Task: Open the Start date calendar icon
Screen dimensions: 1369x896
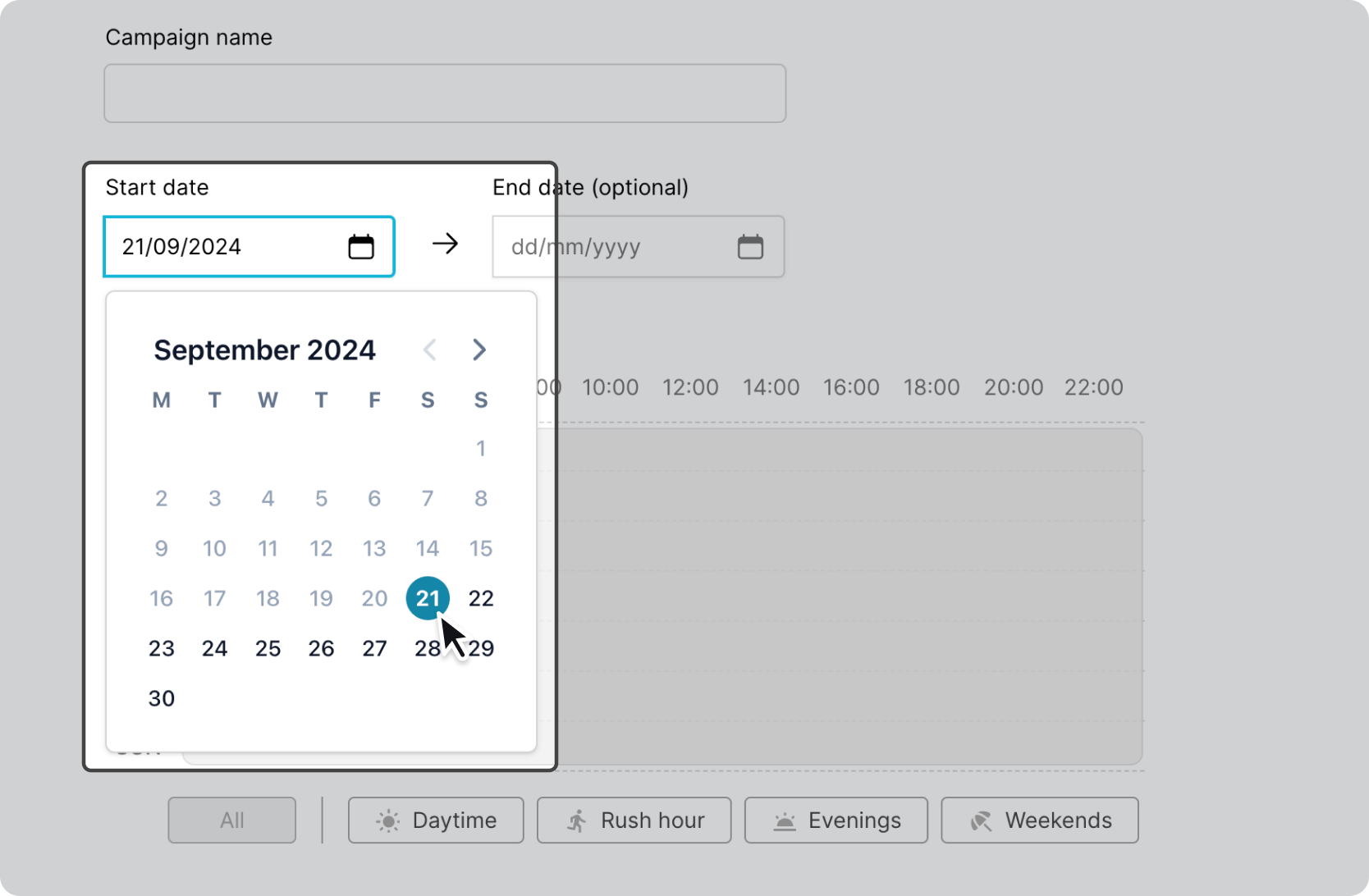Action: pos(361,247)
